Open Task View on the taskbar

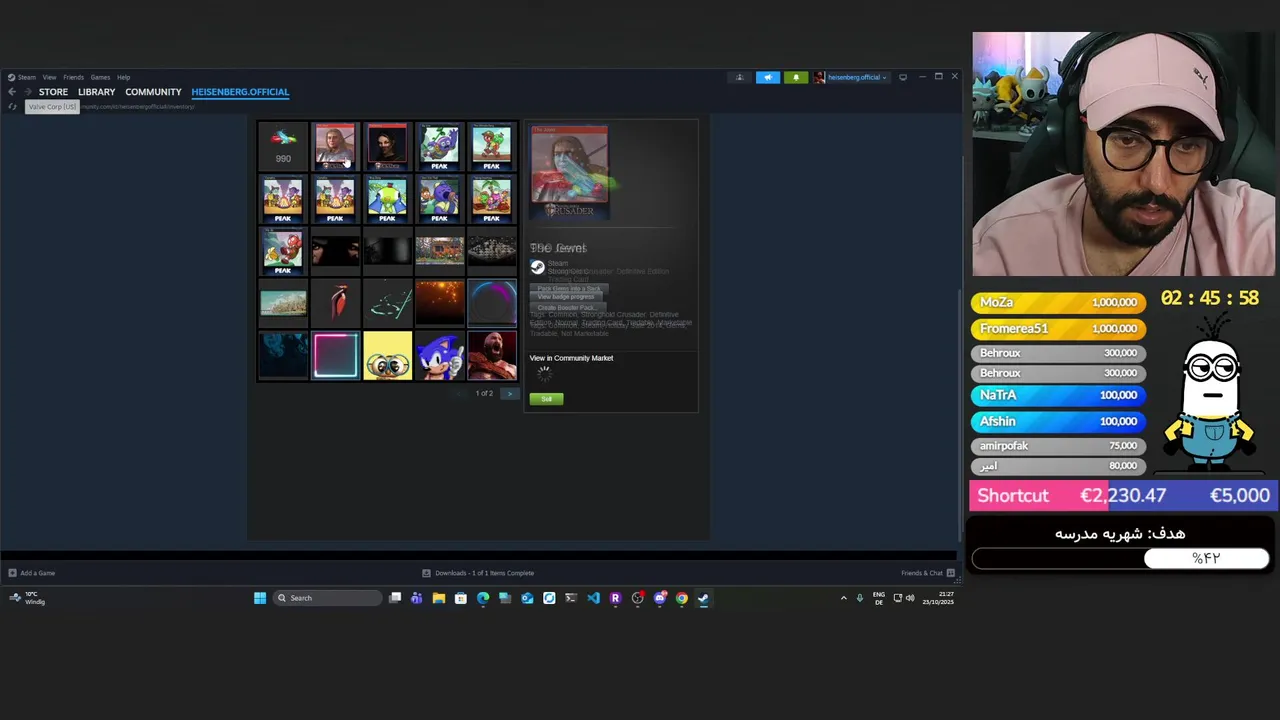pos(395,598)
